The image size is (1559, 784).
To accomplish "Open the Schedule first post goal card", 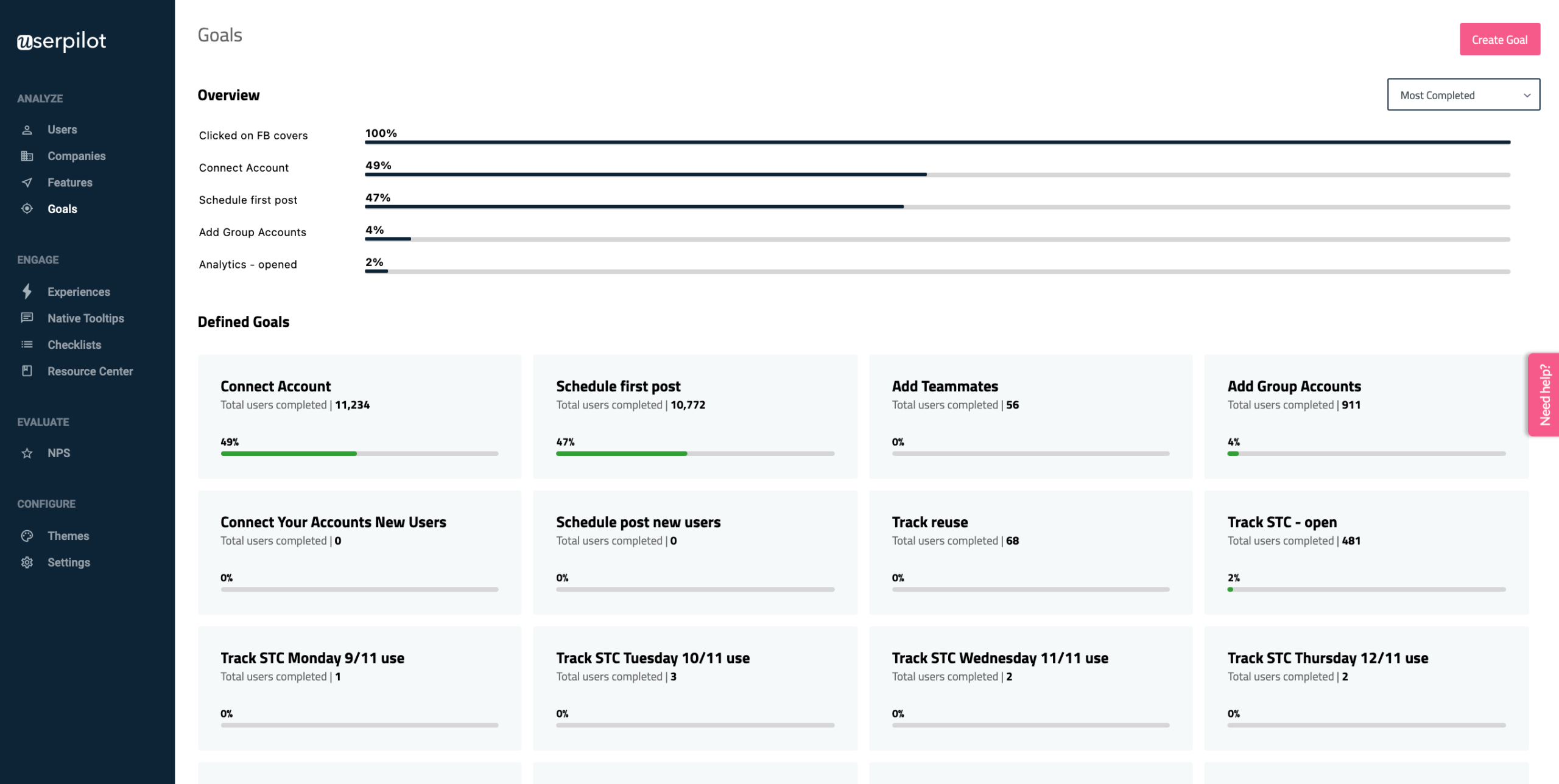I will click(695, 416).
